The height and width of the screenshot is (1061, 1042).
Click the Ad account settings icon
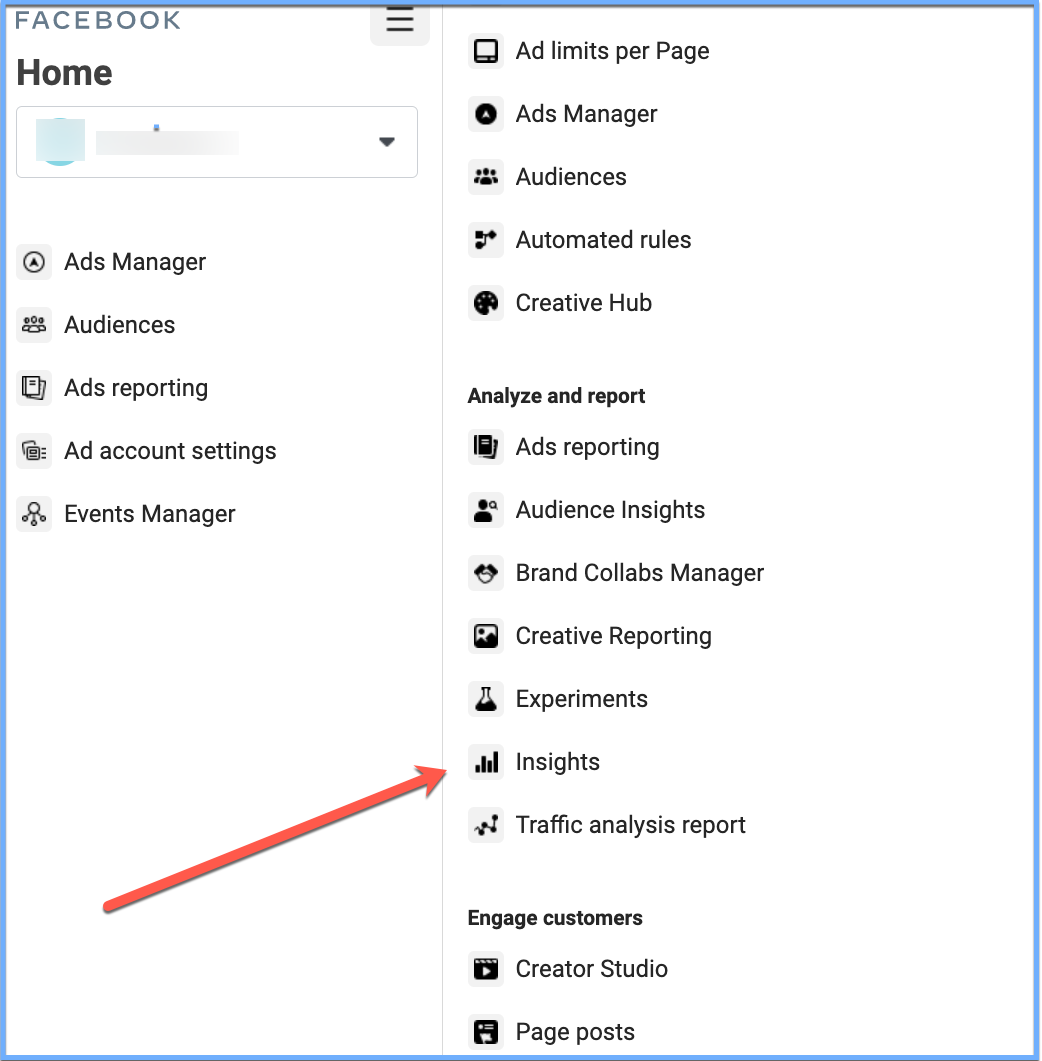34,451
